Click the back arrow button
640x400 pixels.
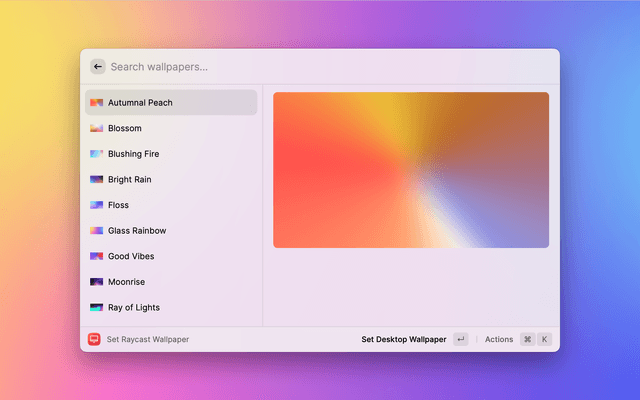point(97,67)
